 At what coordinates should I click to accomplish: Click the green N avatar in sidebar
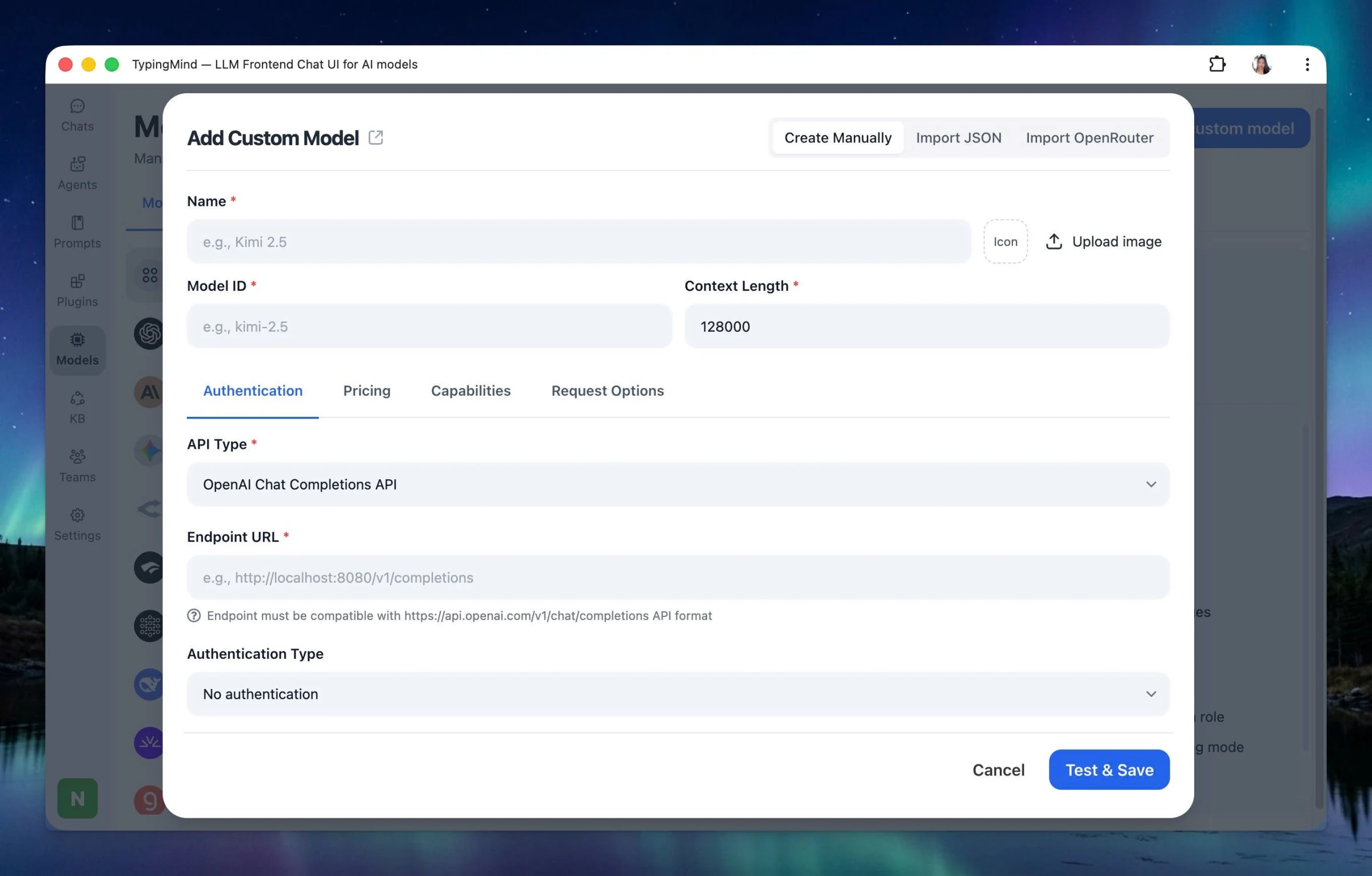click(77, 798)
